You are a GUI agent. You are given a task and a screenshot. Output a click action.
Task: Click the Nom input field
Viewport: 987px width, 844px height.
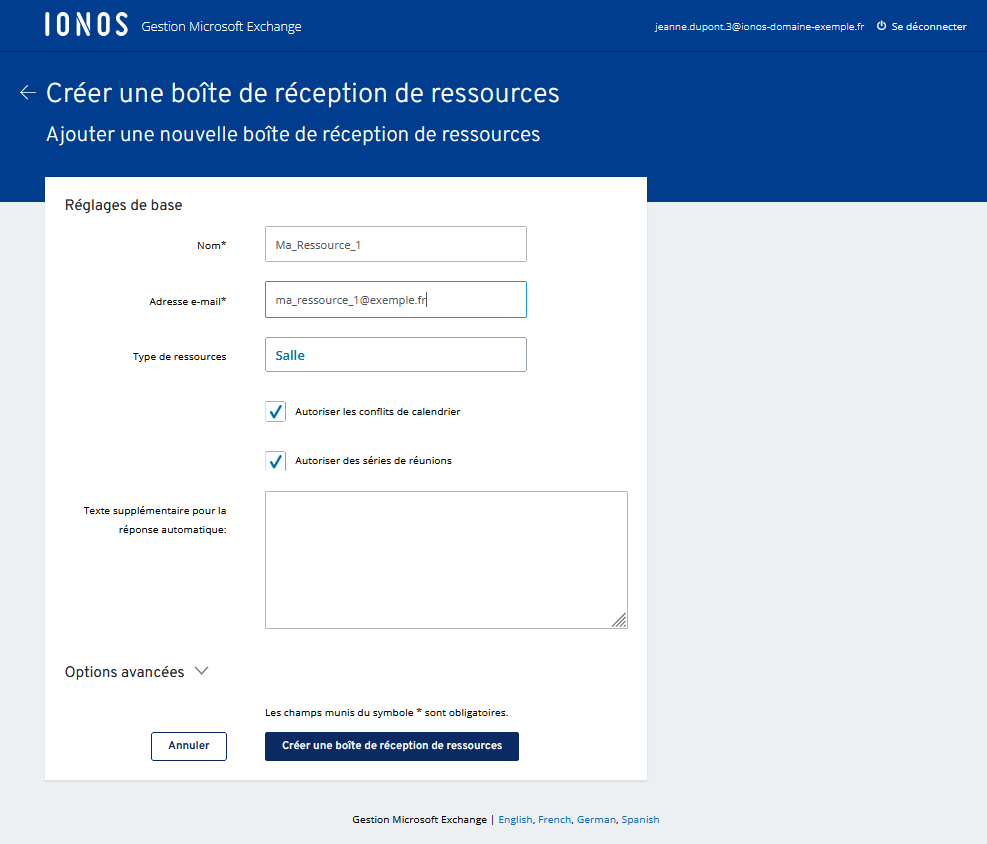pyautogui.click(x=395, y=244)
